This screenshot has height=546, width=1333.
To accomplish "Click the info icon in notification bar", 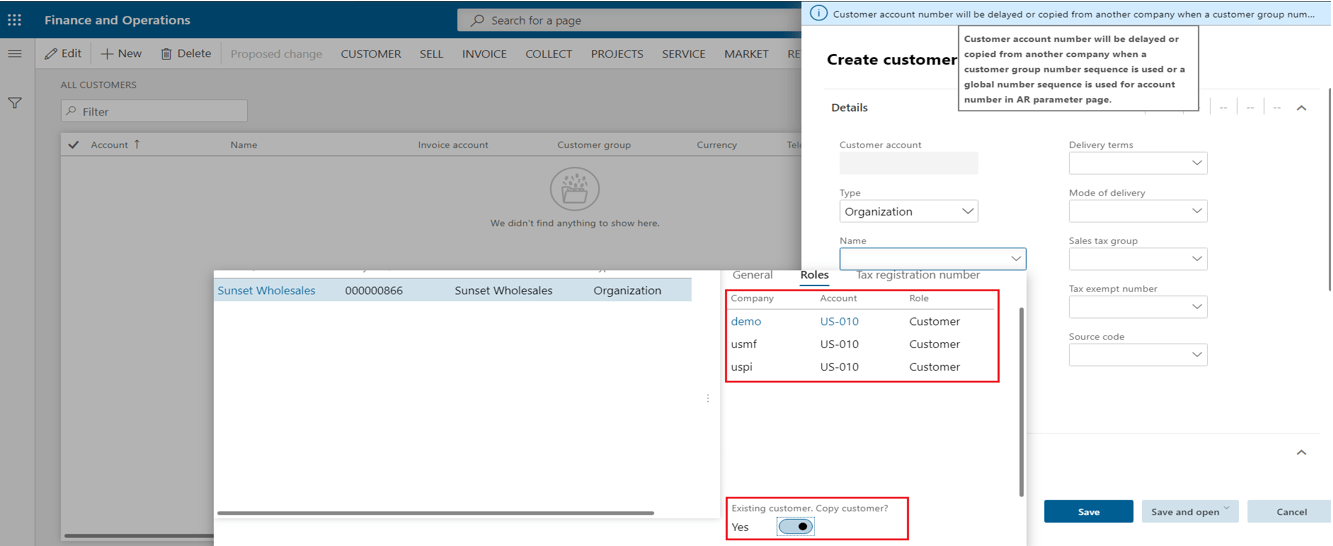I will [x=819, y=14].
